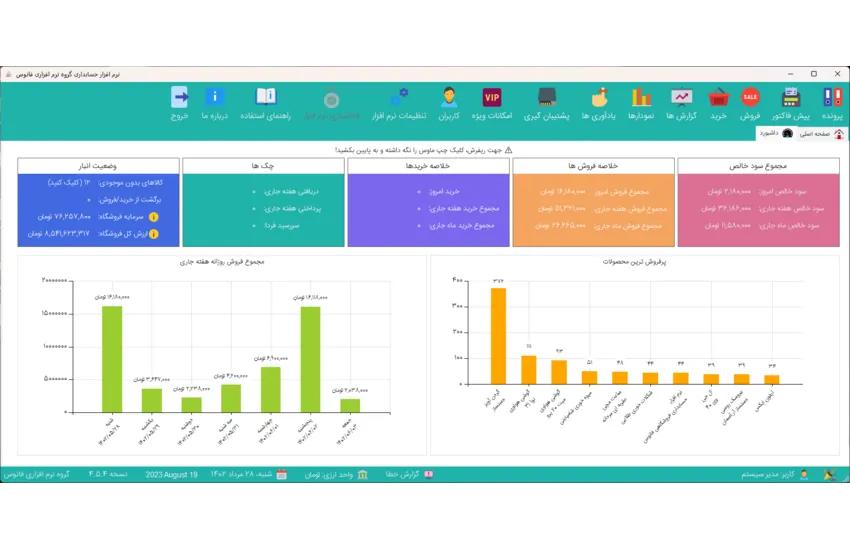Open یادآوری ها (Reminders) hand icon
The width and height of the screenshot is (850, 550).
pyautogui.click(x=598, y=98)
